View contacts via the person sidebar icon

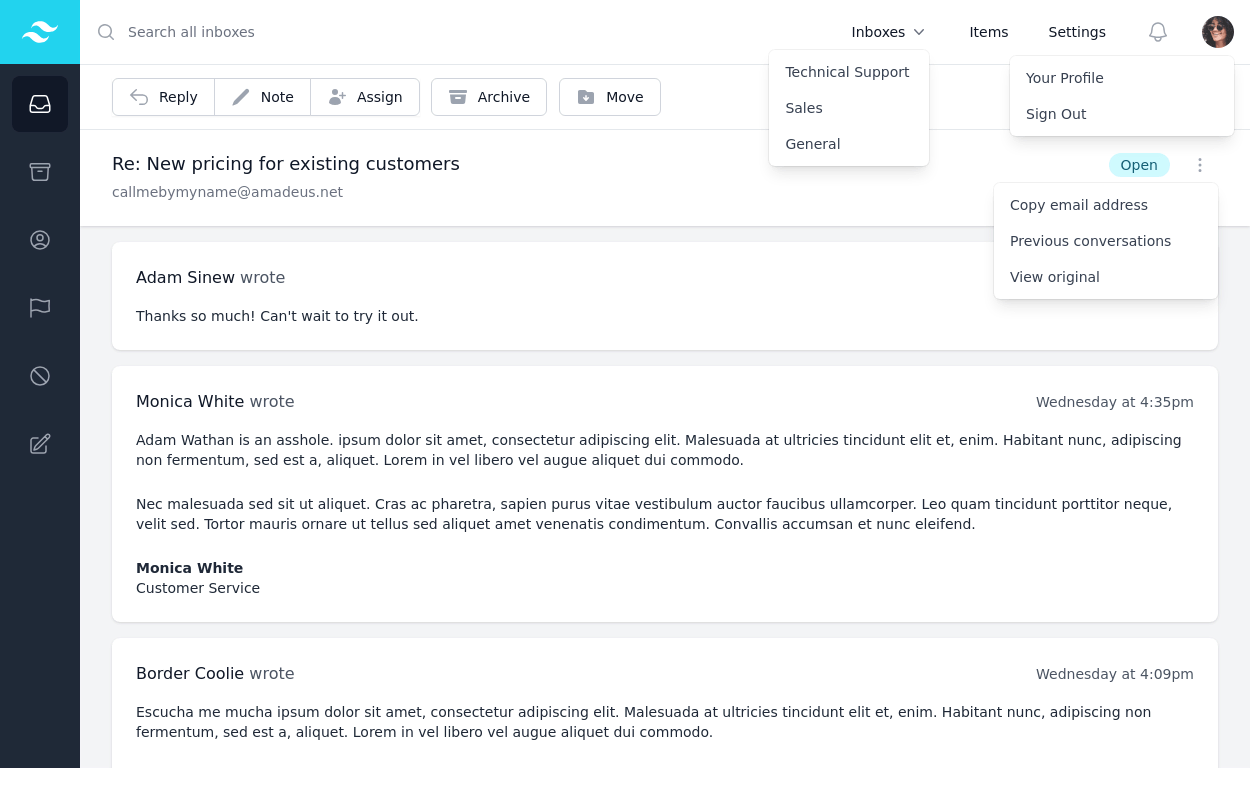[40, 240]
